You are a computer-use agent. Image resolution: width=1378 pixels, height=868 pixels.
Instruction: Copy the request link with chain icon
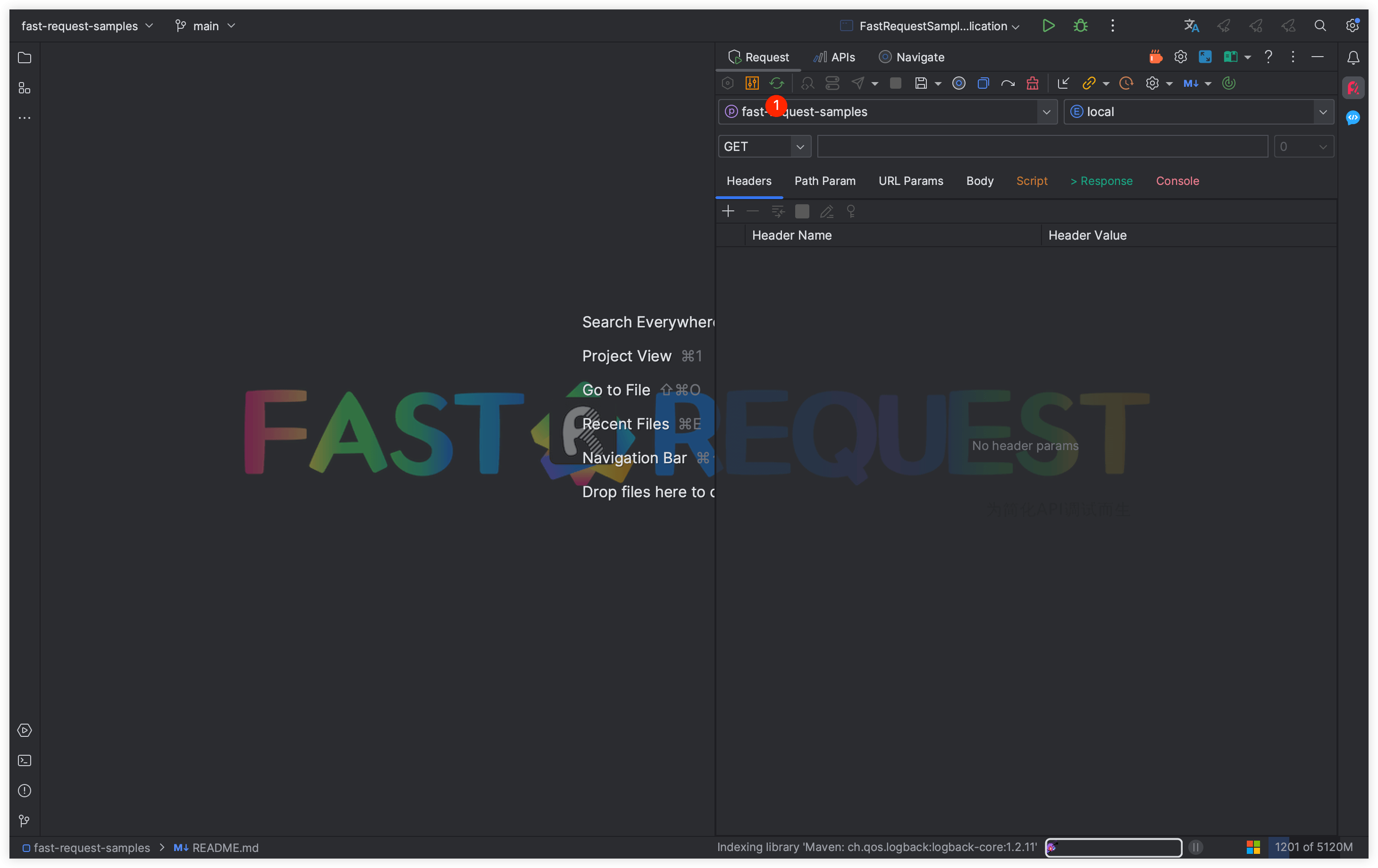click(1090, 83)
